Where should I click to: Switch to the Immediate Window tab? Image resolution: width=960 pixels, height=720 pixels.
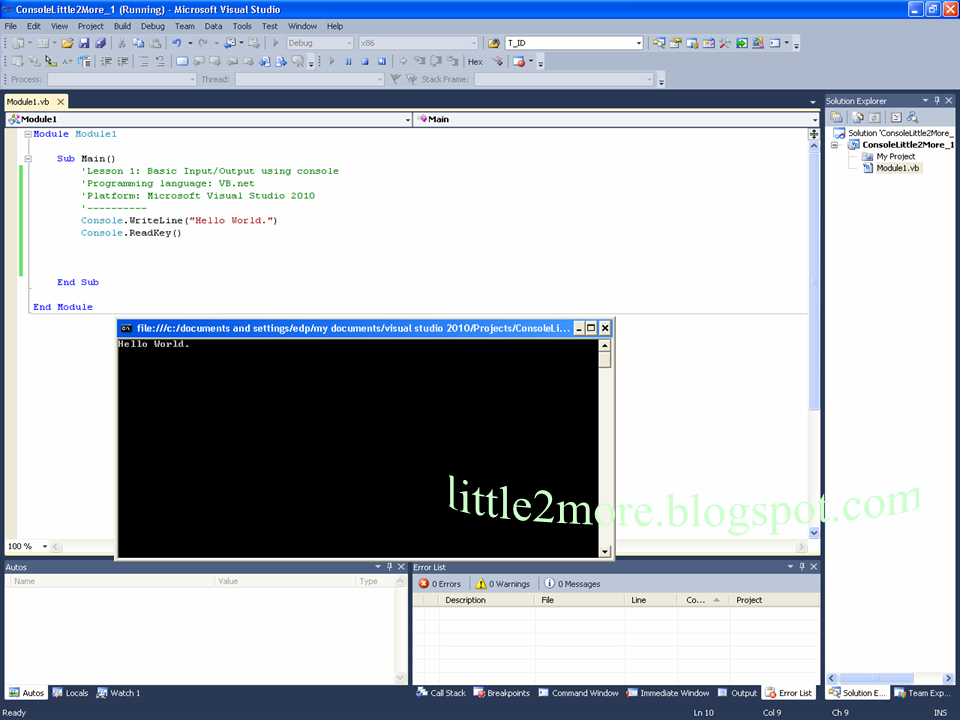click(667, 693)
